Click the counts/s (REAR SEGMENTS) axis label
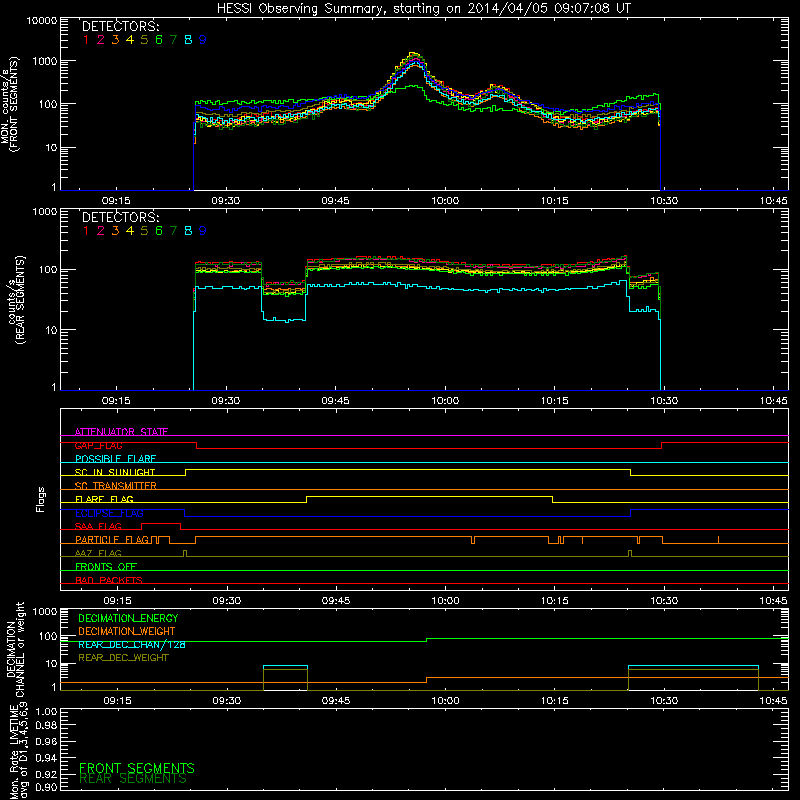The image size is (800, 800). click(16, 299)
